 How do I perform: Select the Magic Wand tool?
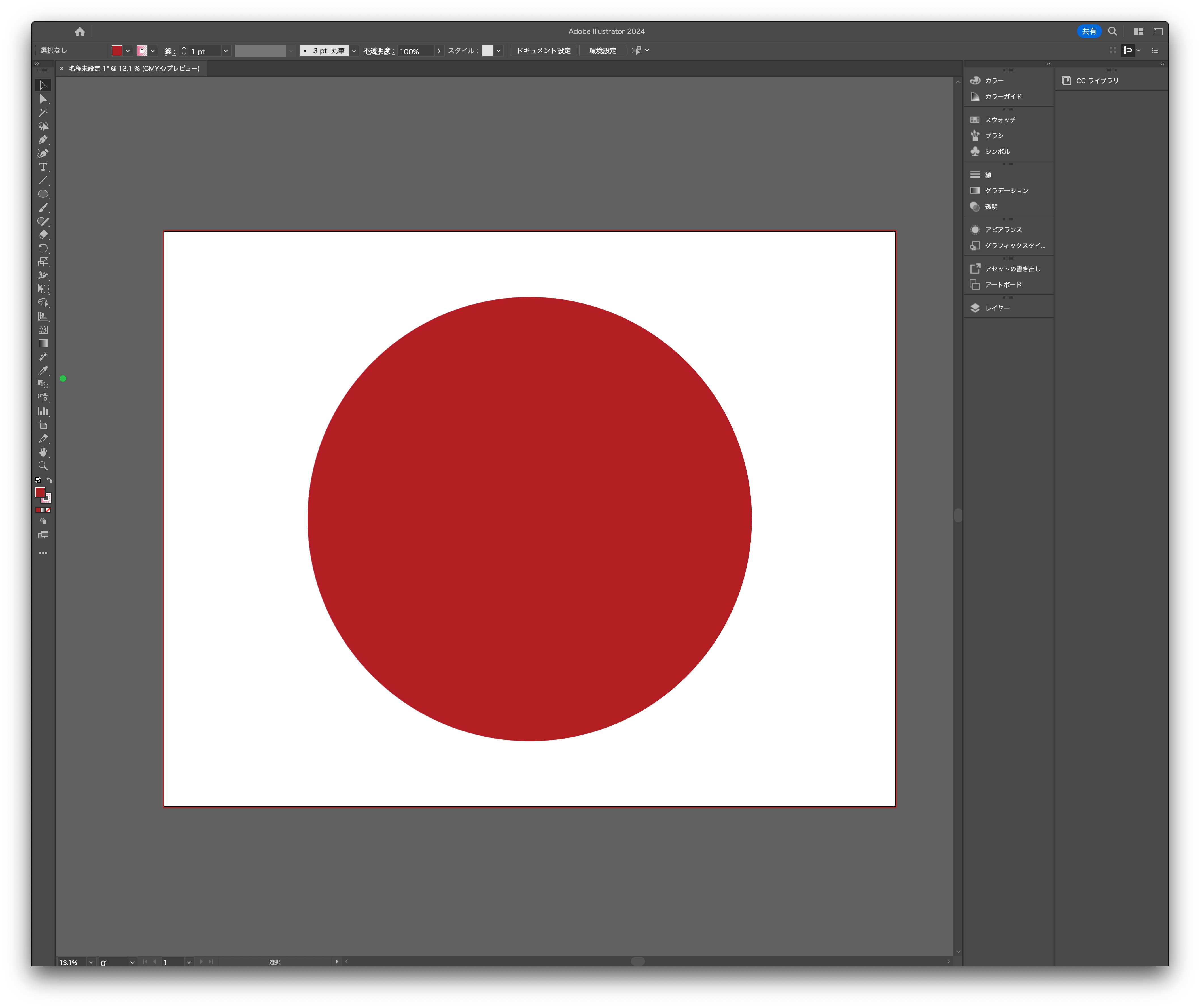click(x=43, y=112)
